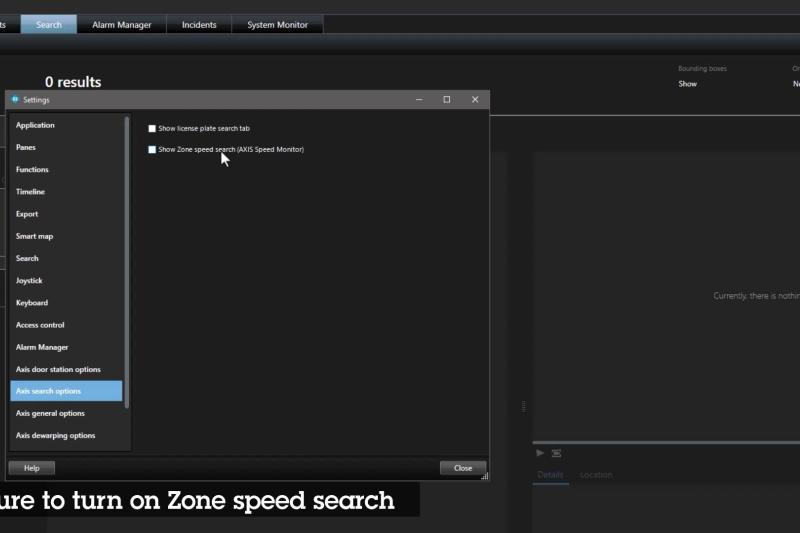Click the Settings category list scrollbar
The image size is (800, 533).
127,263
